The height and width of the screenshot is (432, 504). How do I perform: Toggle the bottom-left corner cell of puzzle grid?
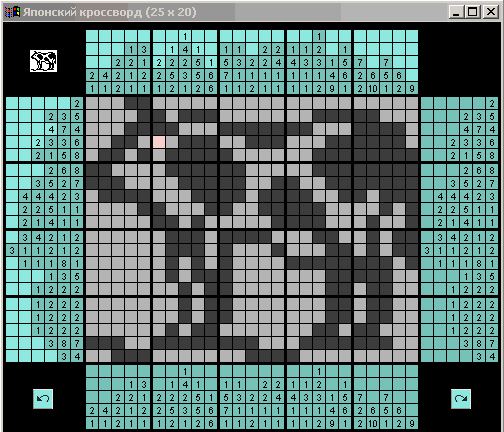pyautogui.click(x=92, y=356)
